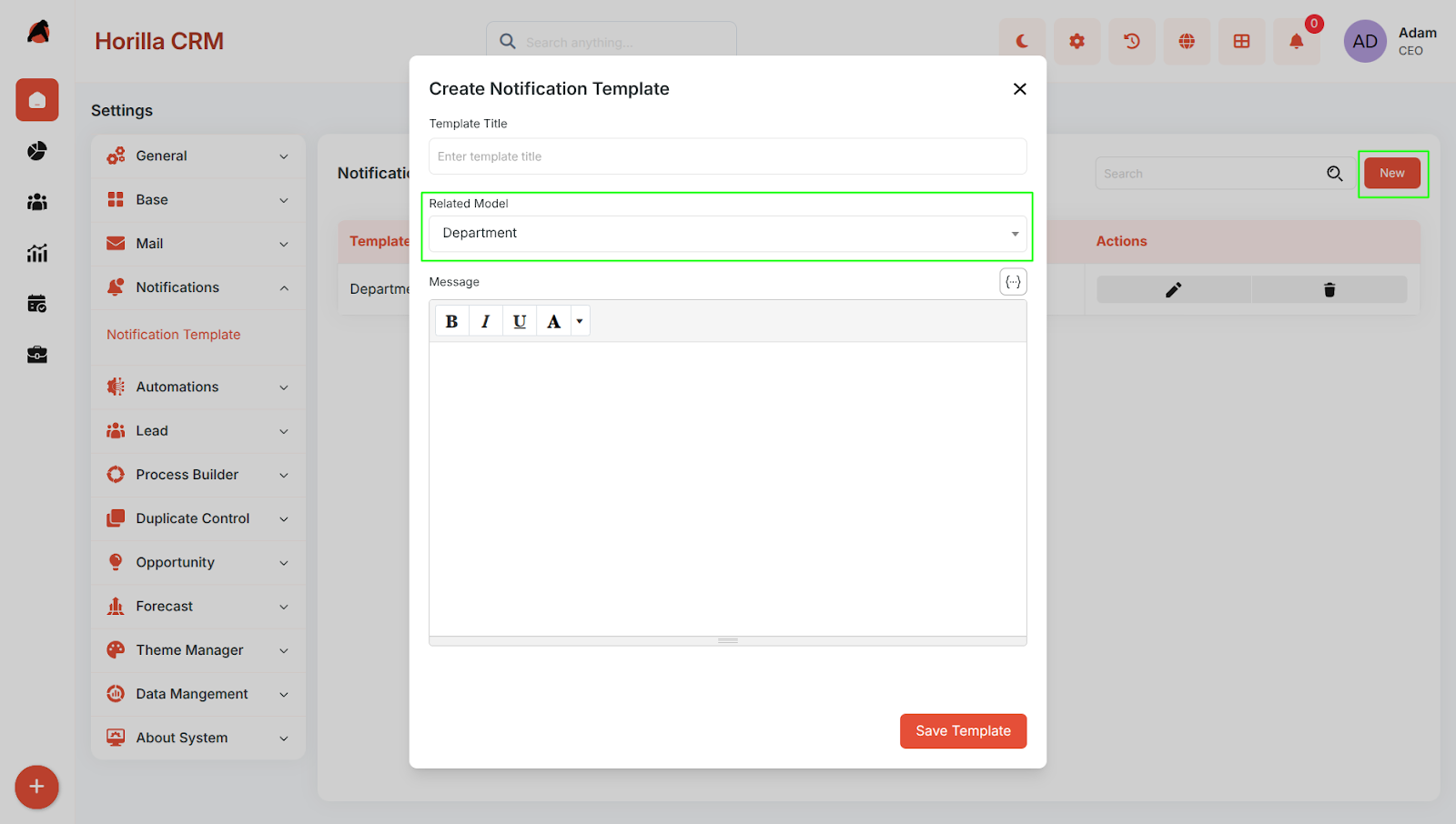Click the global Search anything field

[612, 42]
